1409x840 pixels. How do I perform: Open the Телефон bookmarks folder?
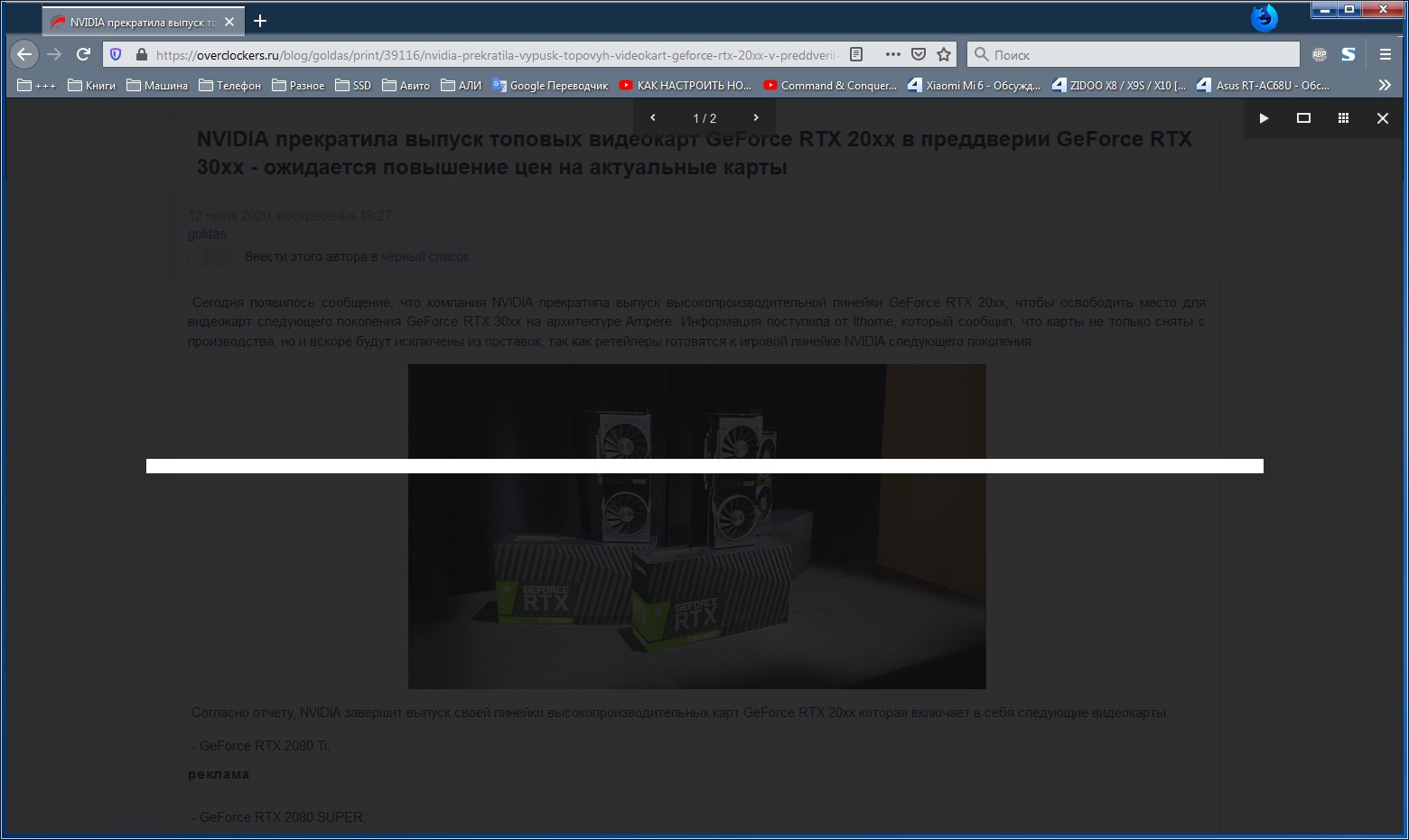229,85
